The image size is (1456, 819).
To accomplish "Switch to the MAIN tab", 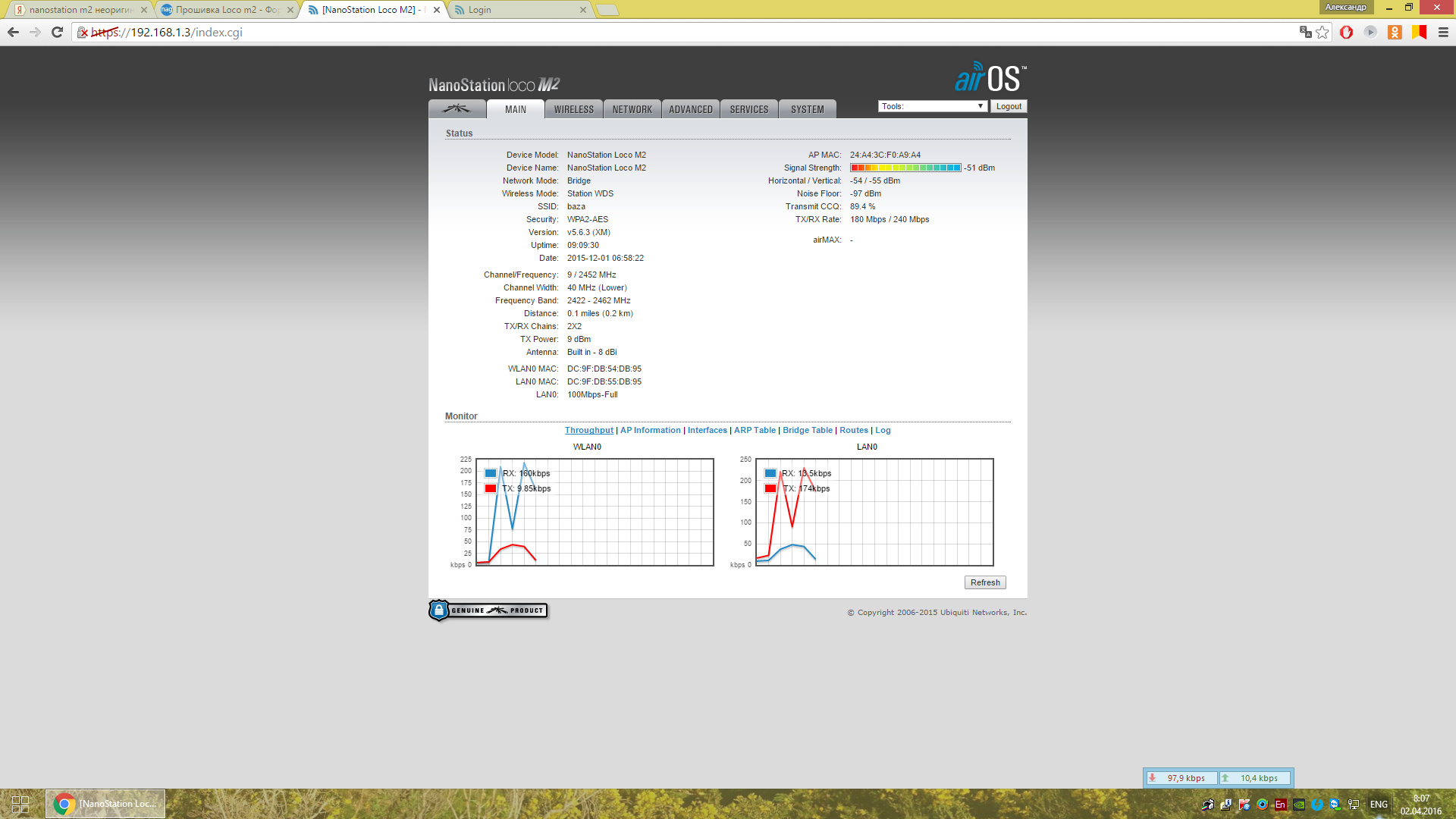I will click(516, 109).
